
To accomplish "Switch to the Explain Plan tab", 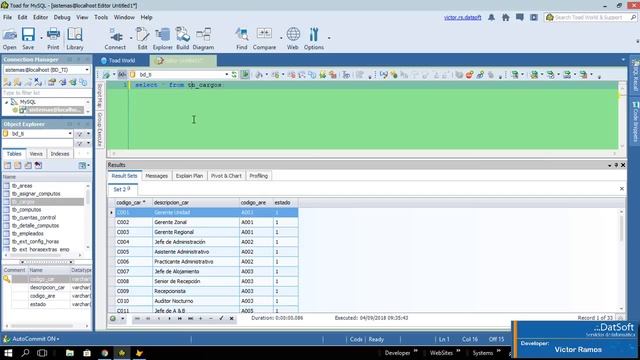I will coord(189,176).
